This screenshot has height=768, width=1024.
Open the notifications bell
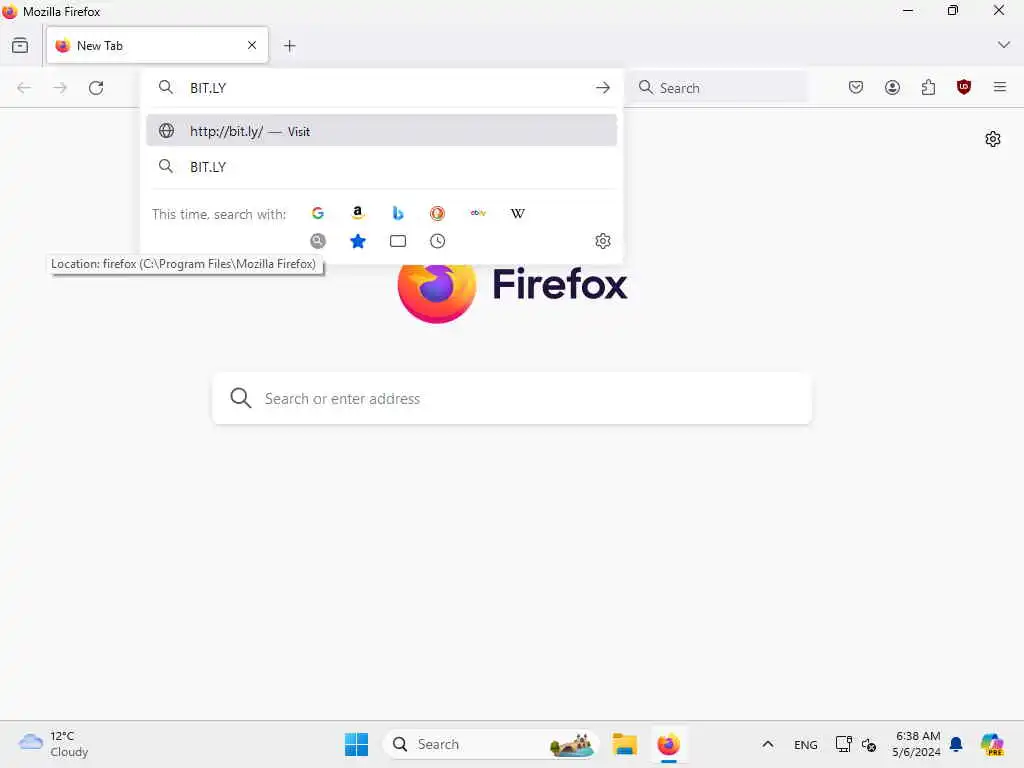tap(956, 744)
